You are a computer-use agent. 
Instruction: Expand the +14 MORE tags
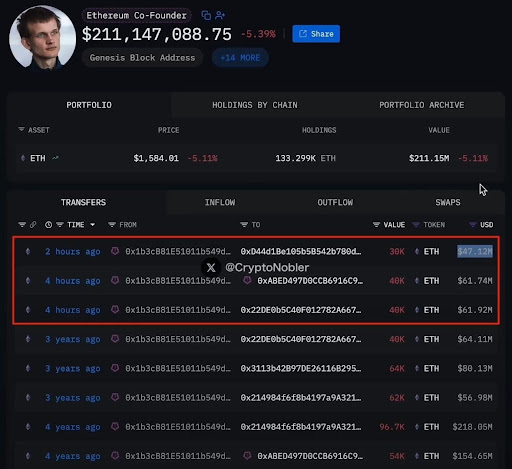[240, 58]
